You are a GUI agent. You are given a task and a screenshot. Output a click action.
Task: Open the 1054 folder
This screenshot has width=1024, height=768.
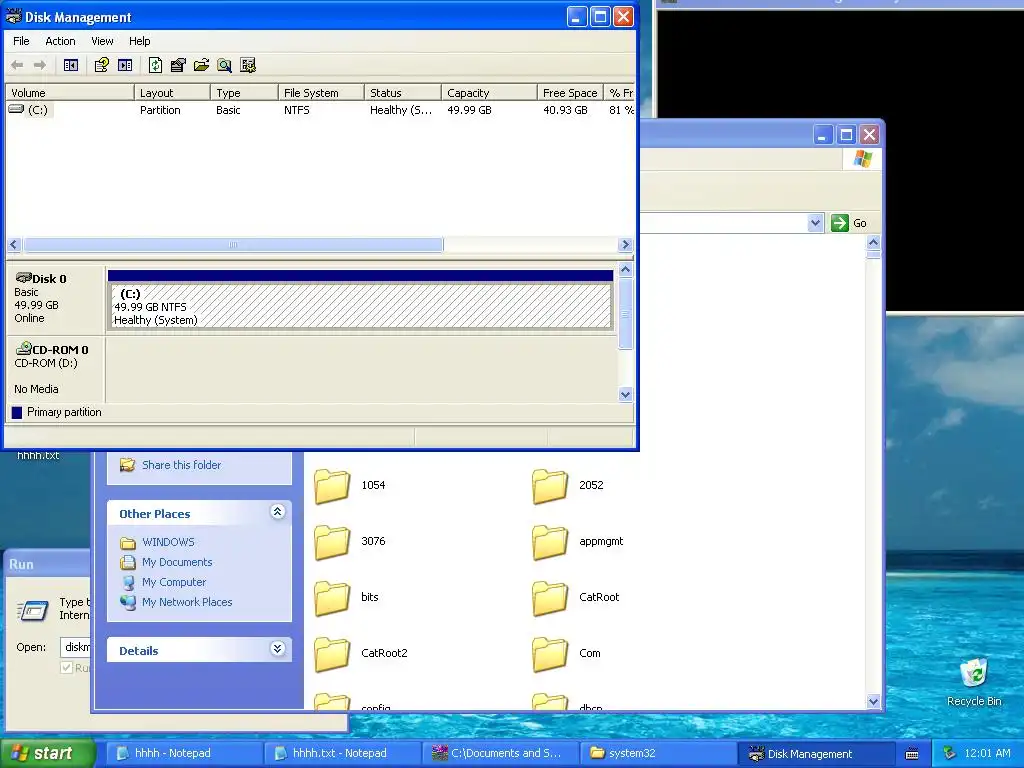(332, 486)
